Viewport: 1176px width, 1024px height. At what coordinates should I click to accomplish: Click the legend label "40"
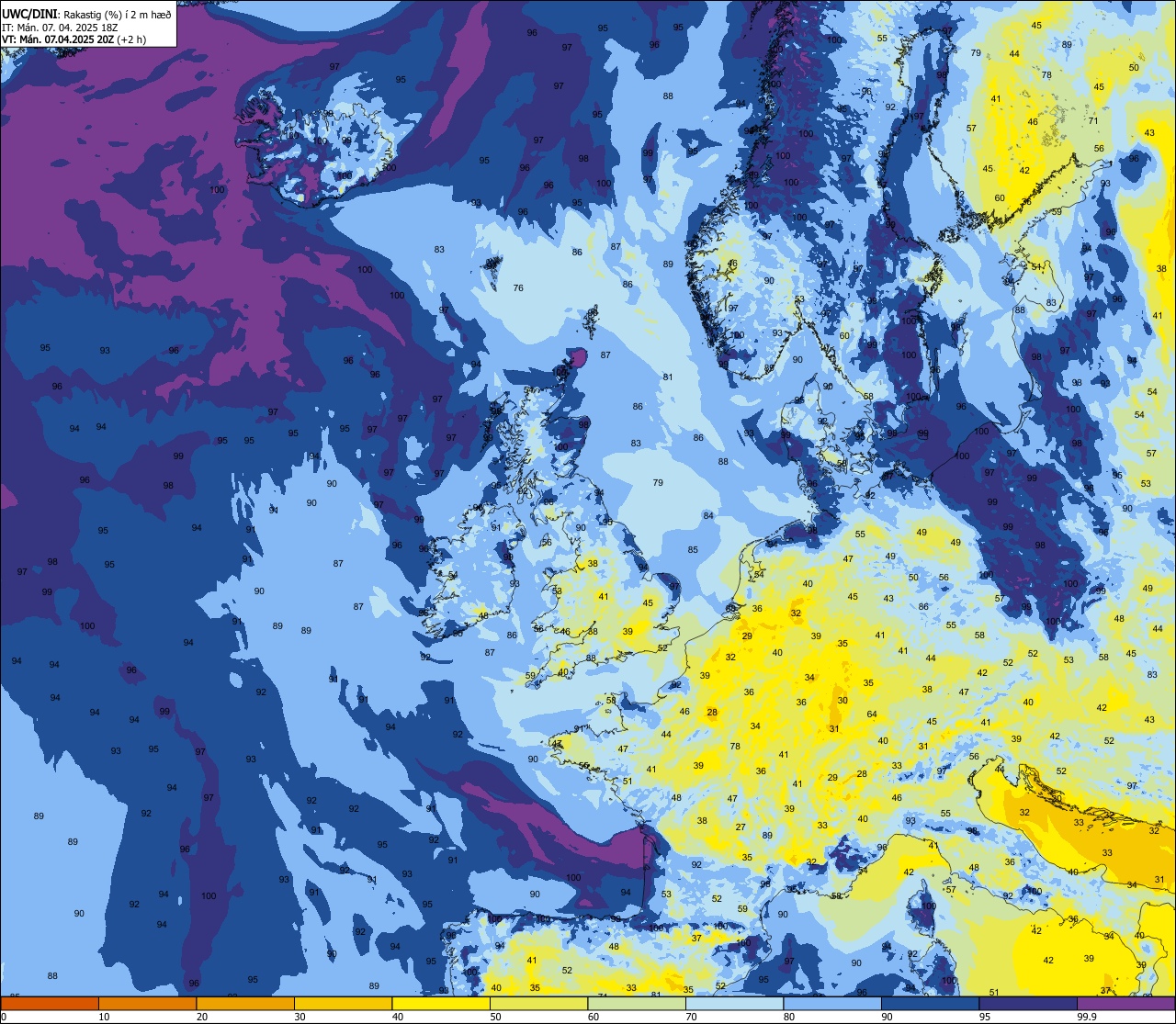398,1017
